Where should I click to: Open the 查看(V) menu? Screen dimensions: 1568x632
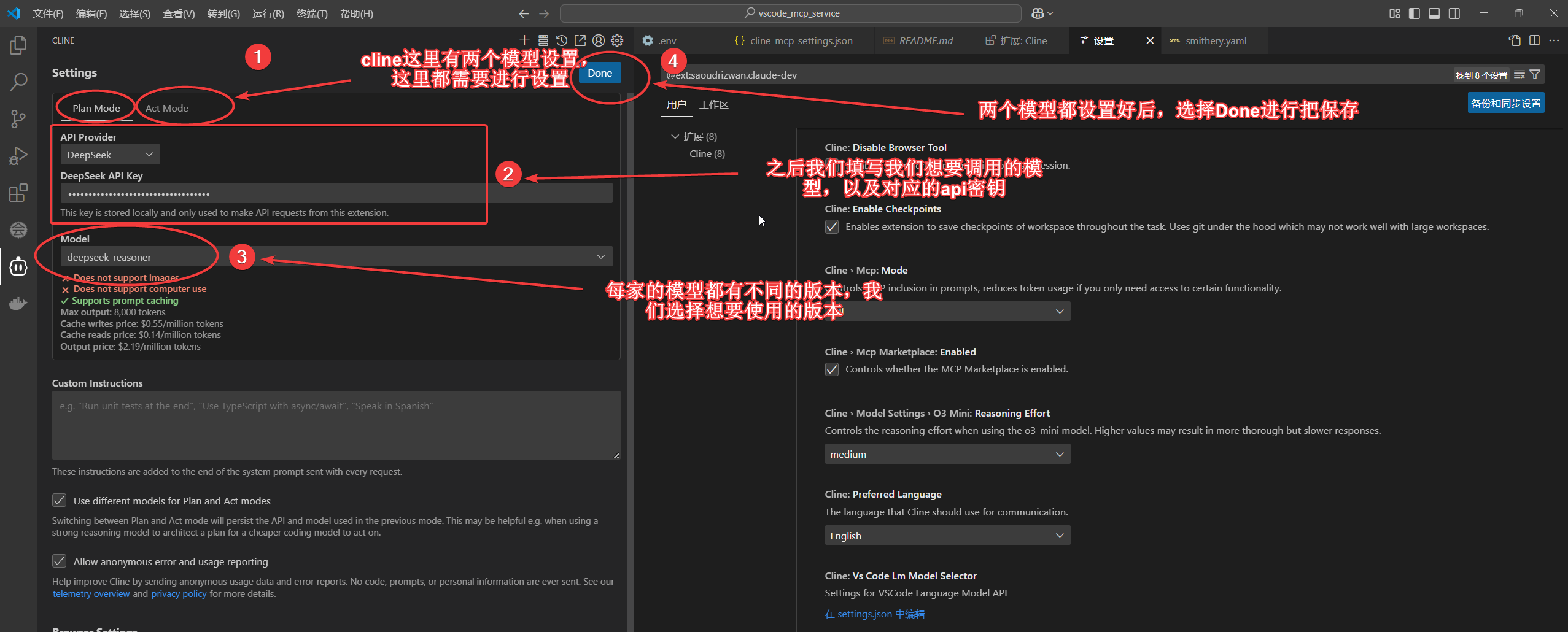point(179,13)
